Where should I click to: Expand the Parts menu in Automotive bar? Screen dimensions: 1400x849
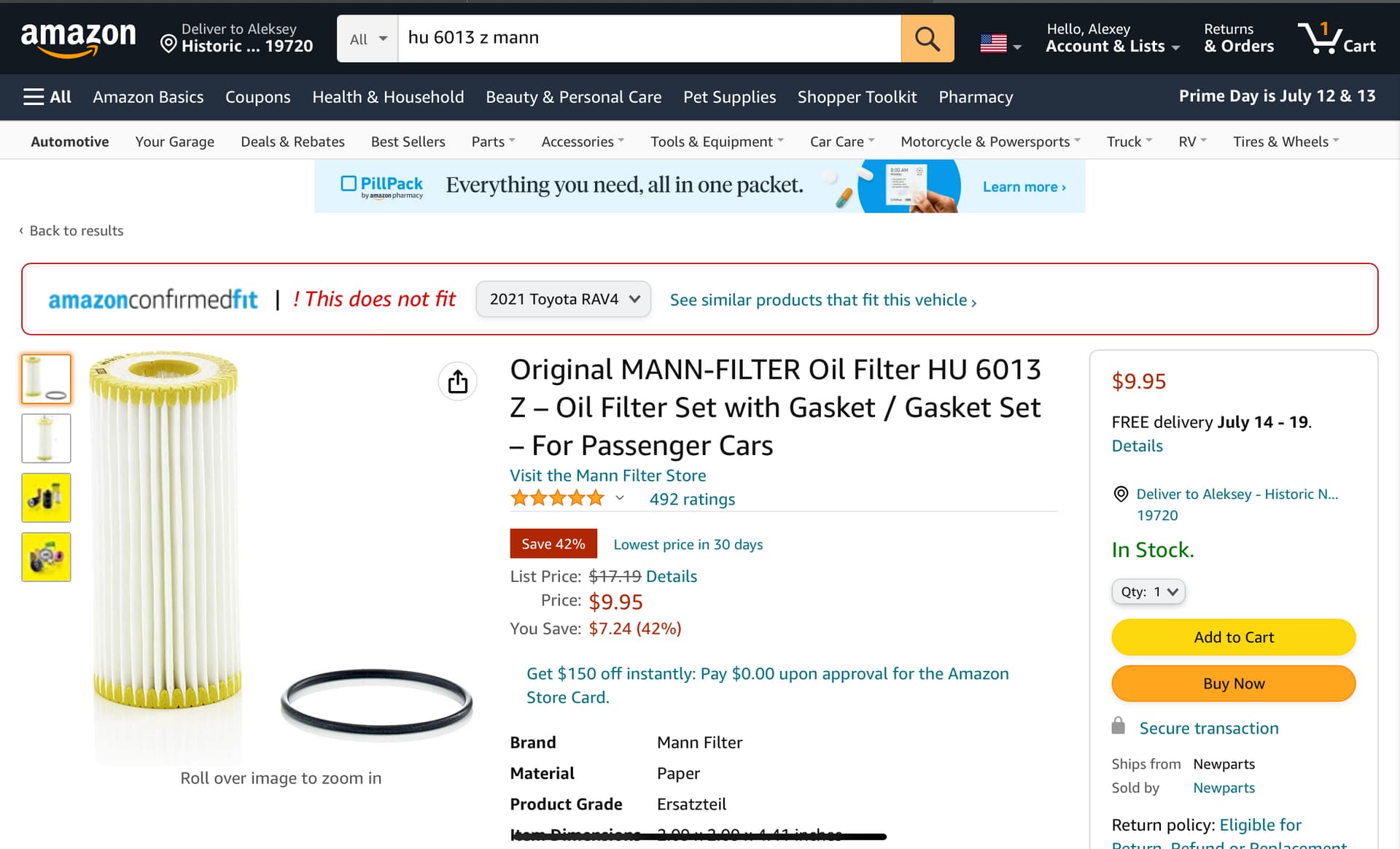click(x=493, y=141)
